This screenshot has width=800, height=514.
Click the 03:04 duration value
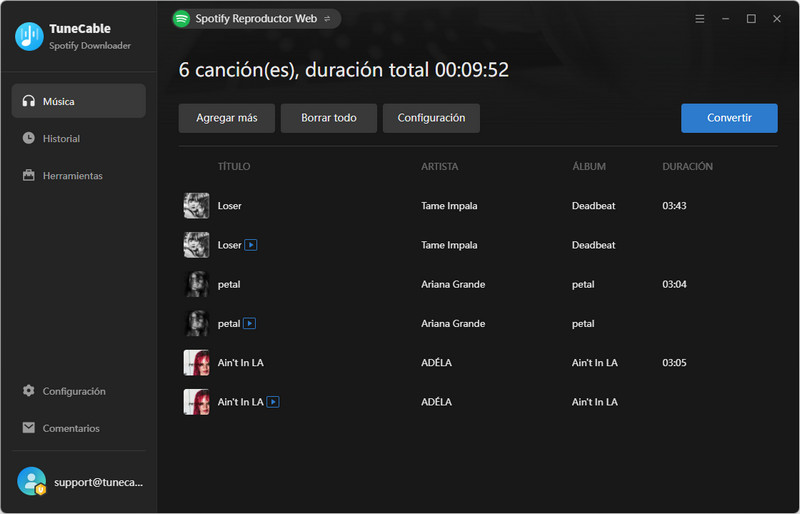point(674,284)
